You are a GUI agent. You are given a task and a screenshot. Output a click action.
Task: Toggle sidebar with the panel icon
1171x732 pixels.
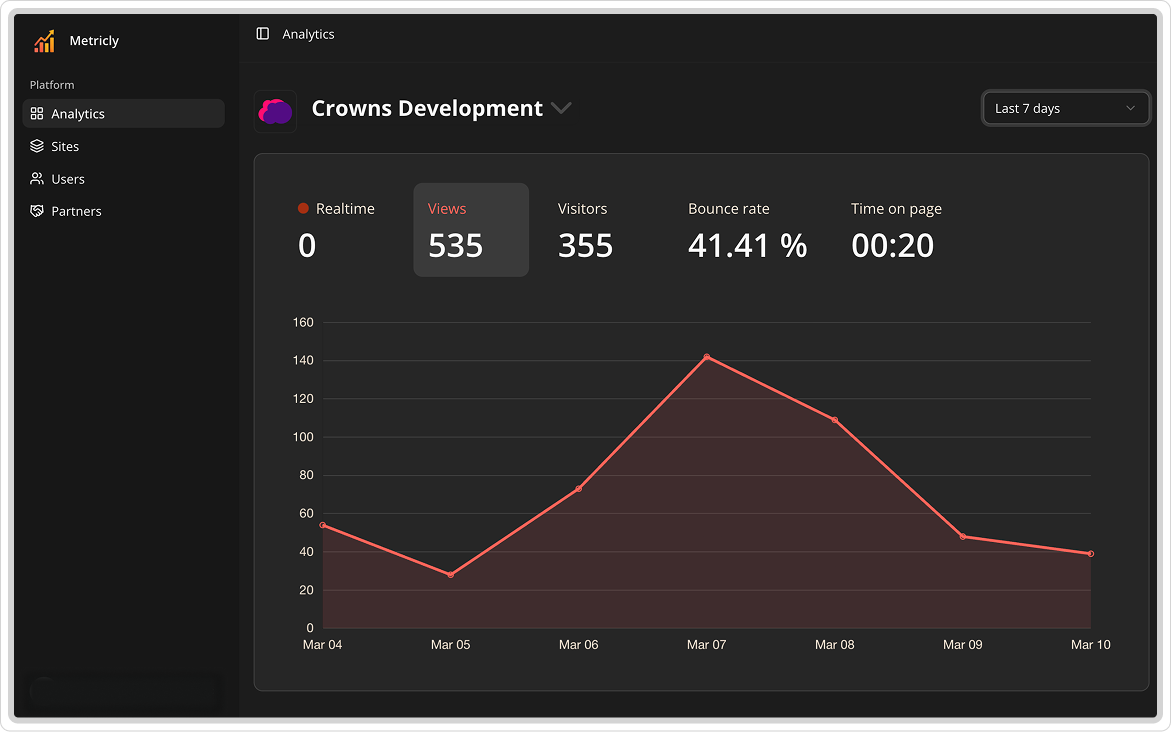pyautogui.click(x=263, y=34)
